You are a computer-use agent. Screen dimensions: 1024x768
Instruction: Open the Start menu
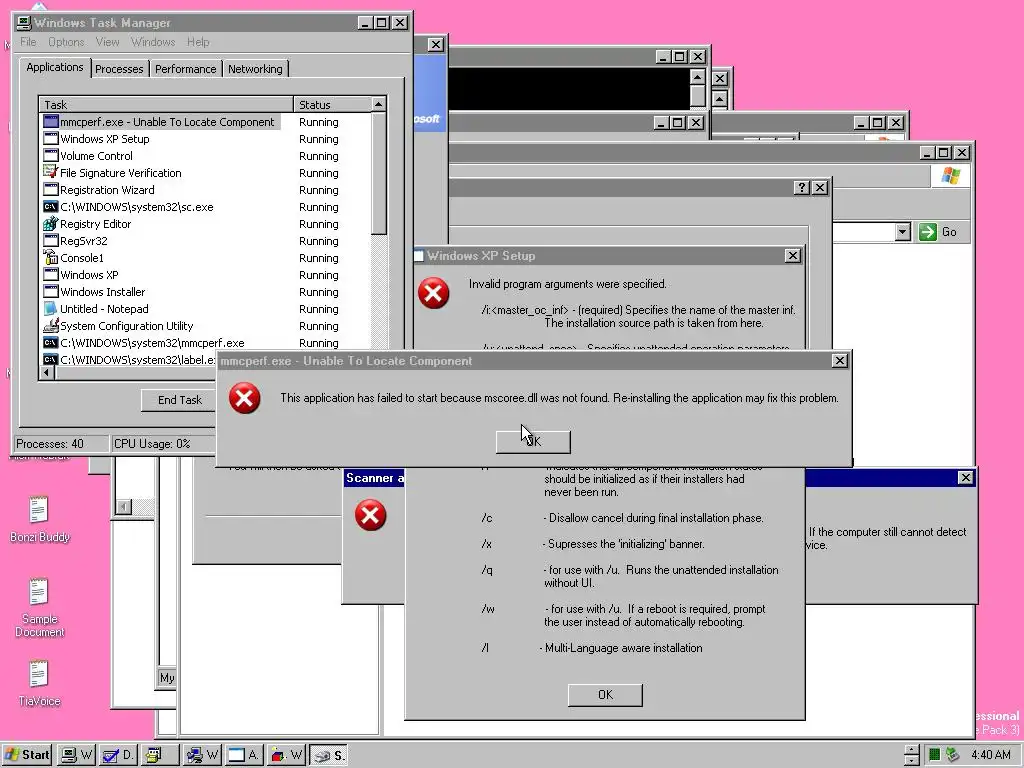pos(27,755)
